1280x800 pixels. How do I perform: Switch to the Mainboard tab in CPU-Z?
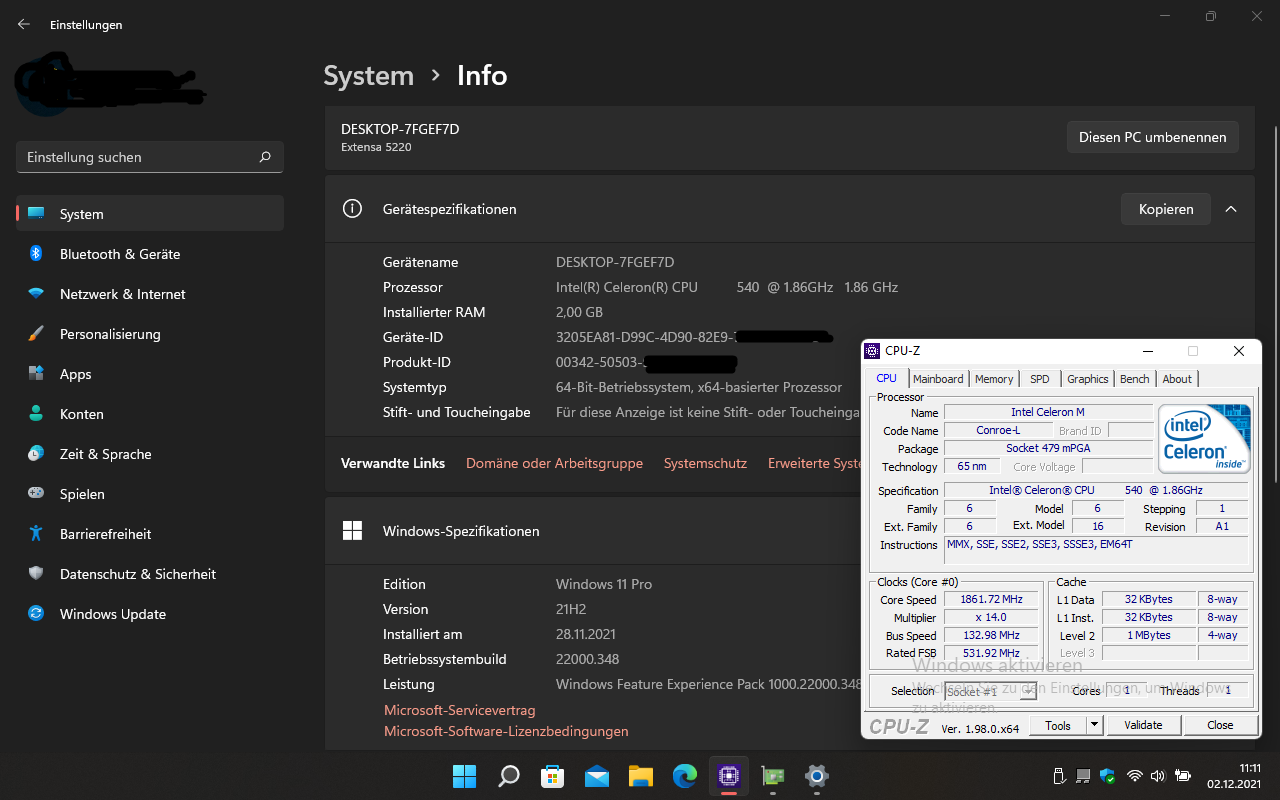point(938,379)
